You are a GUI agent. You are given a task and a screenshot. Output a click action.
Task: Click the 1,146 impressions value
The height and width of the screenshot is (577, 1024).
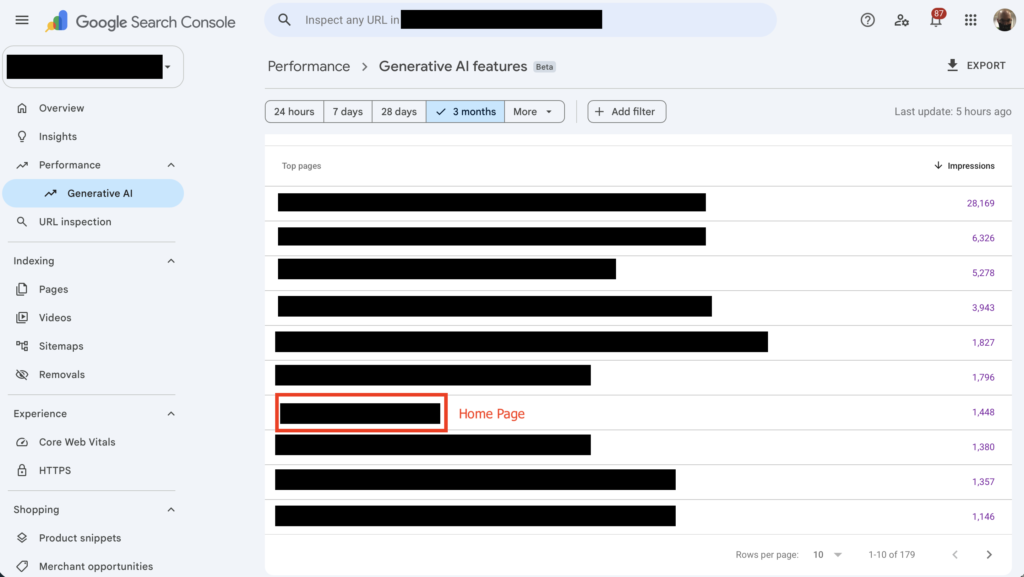click(983, 517)
